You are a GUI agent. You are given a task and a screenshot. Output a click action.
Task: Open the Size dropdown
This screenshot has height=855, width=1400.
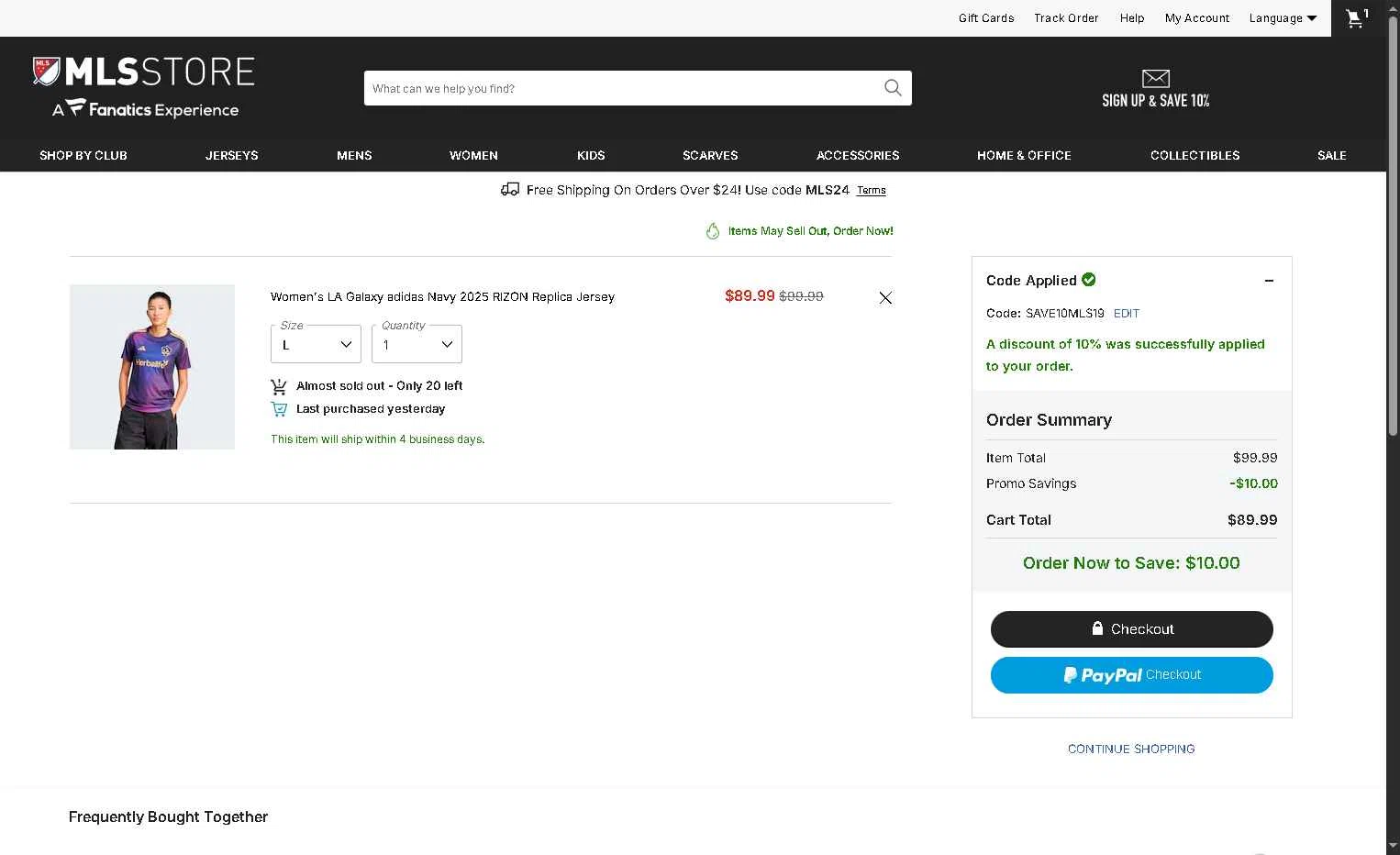tap(316, 344)
